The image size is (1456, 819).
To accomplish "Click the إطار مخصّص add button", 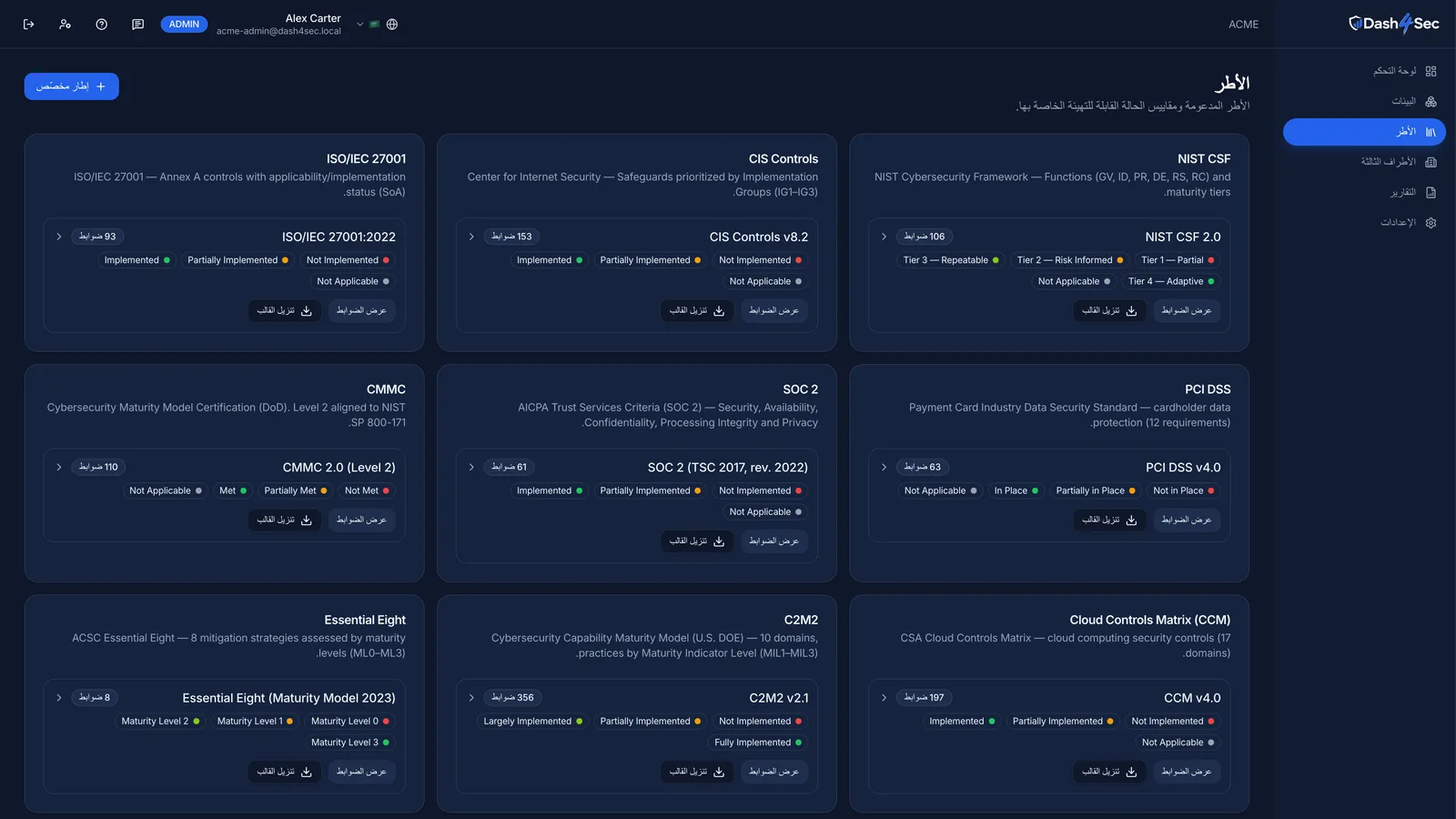I will pos(71,86).
